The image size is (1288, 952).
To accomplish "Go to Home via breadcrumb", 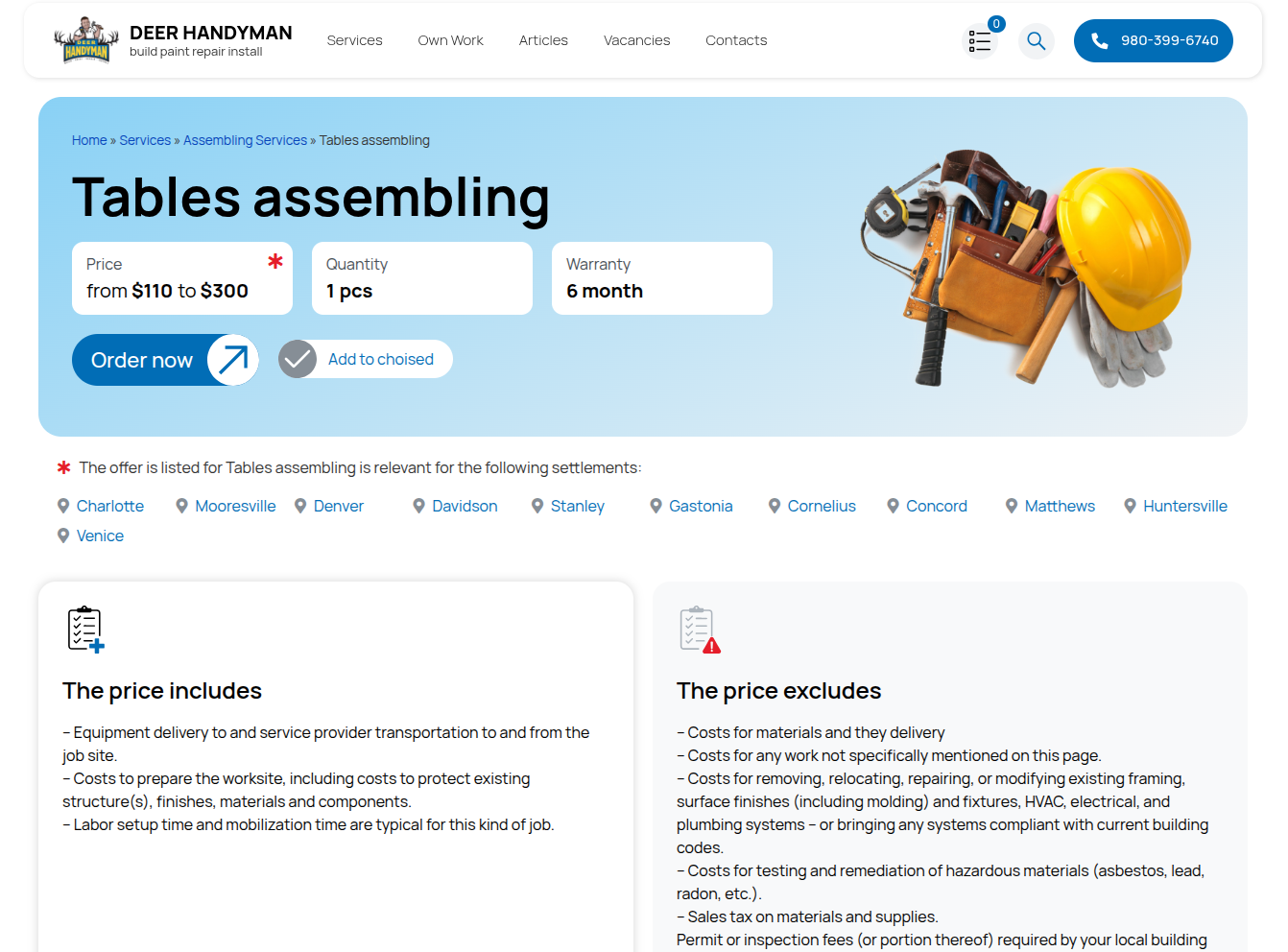I will 89,140.
